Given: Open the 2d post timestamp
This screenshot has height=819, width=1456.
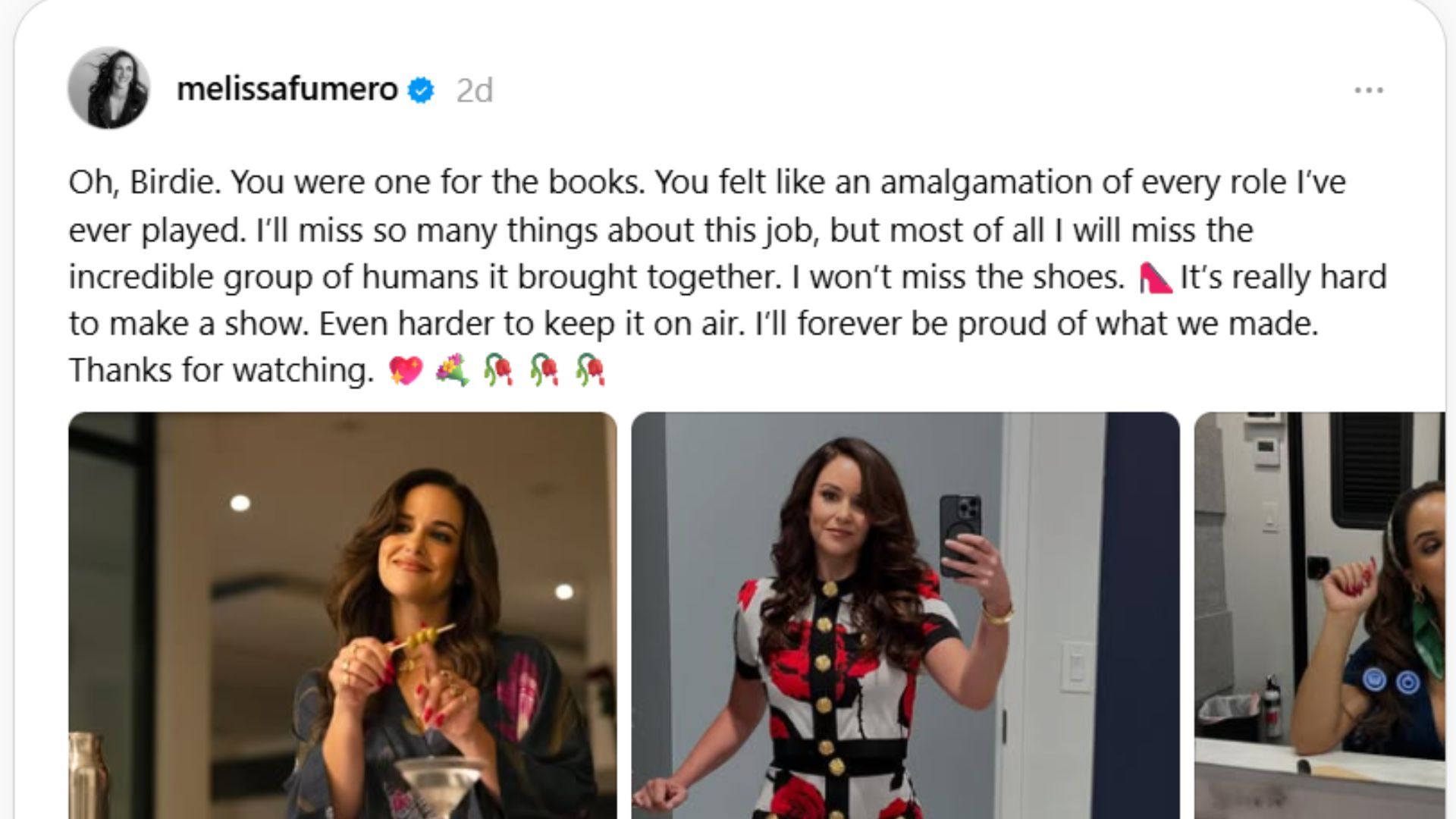Looking at the screenshot, I should (475, 91).
